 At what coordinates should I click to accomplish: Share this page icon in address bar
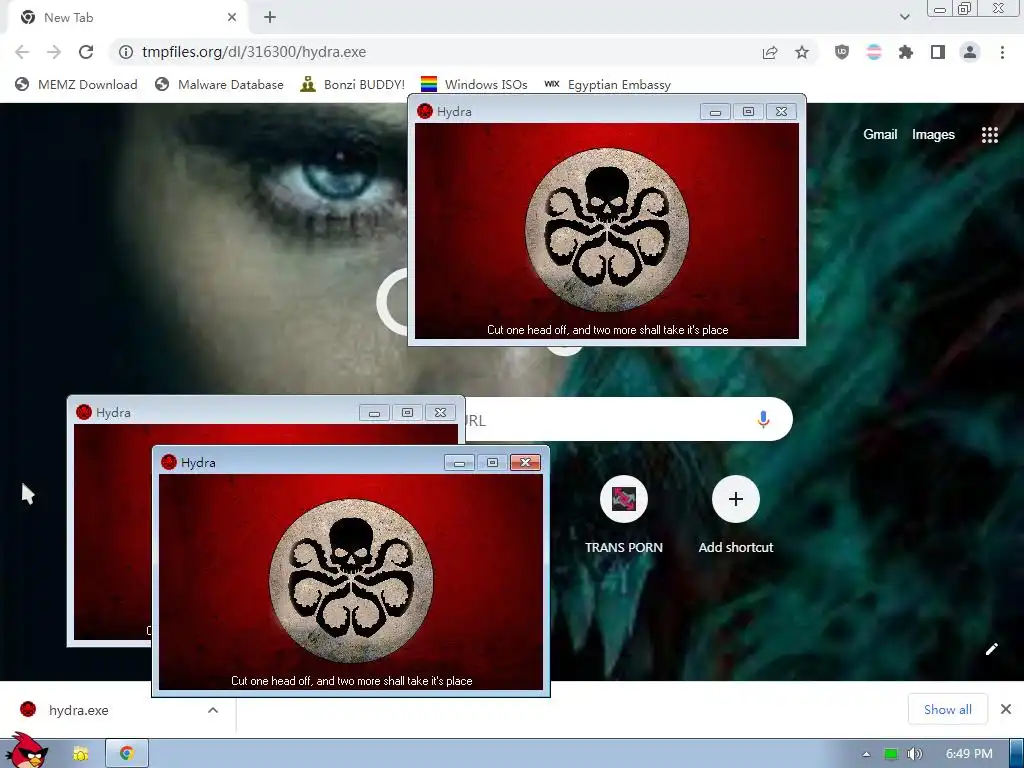tap(770, 52)
